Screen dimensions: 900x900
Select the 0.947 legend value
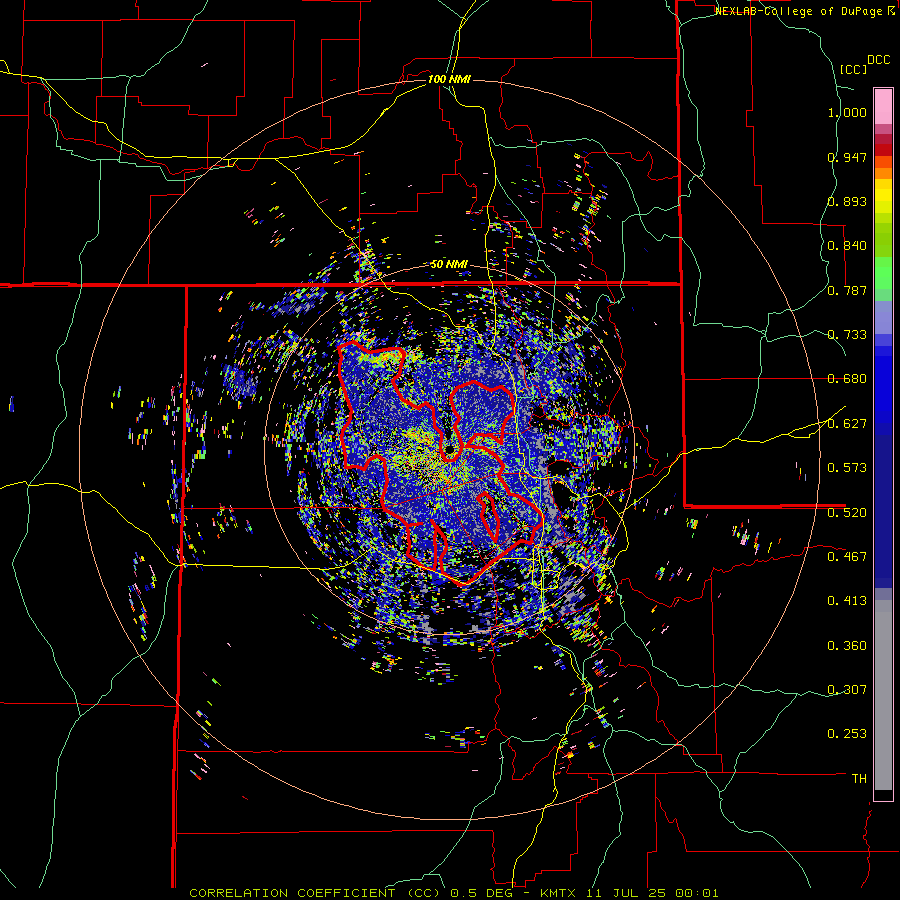(847, 157)
